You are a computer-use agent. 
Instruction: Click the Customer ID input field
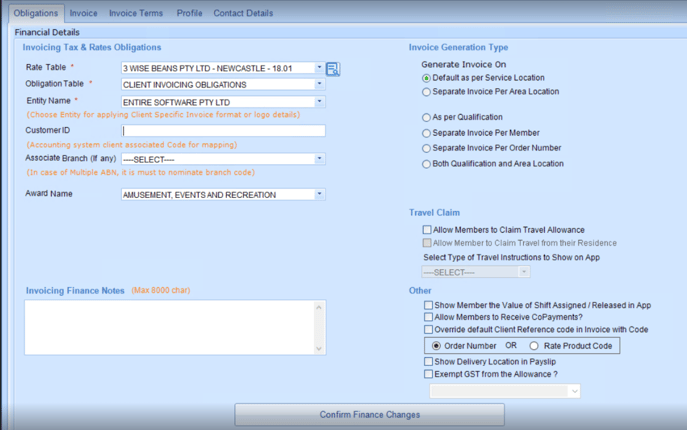click(223, 131)
